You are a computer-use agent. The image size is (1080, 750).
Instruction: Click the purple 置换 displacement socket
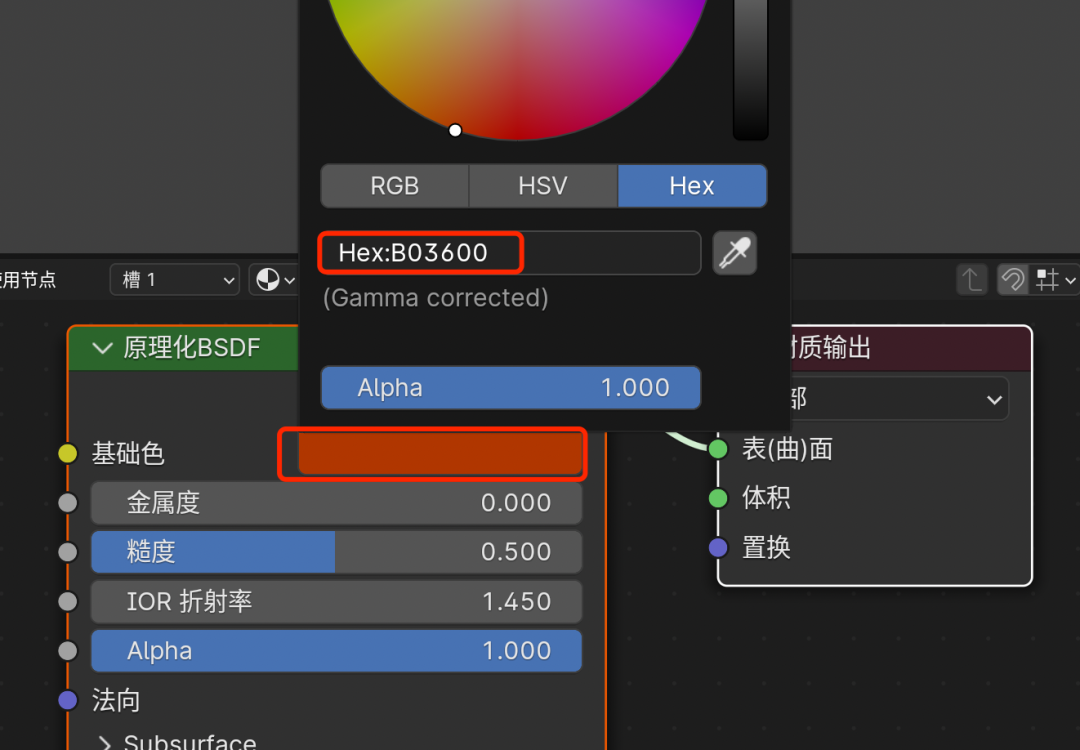click(x=718, y=548)
